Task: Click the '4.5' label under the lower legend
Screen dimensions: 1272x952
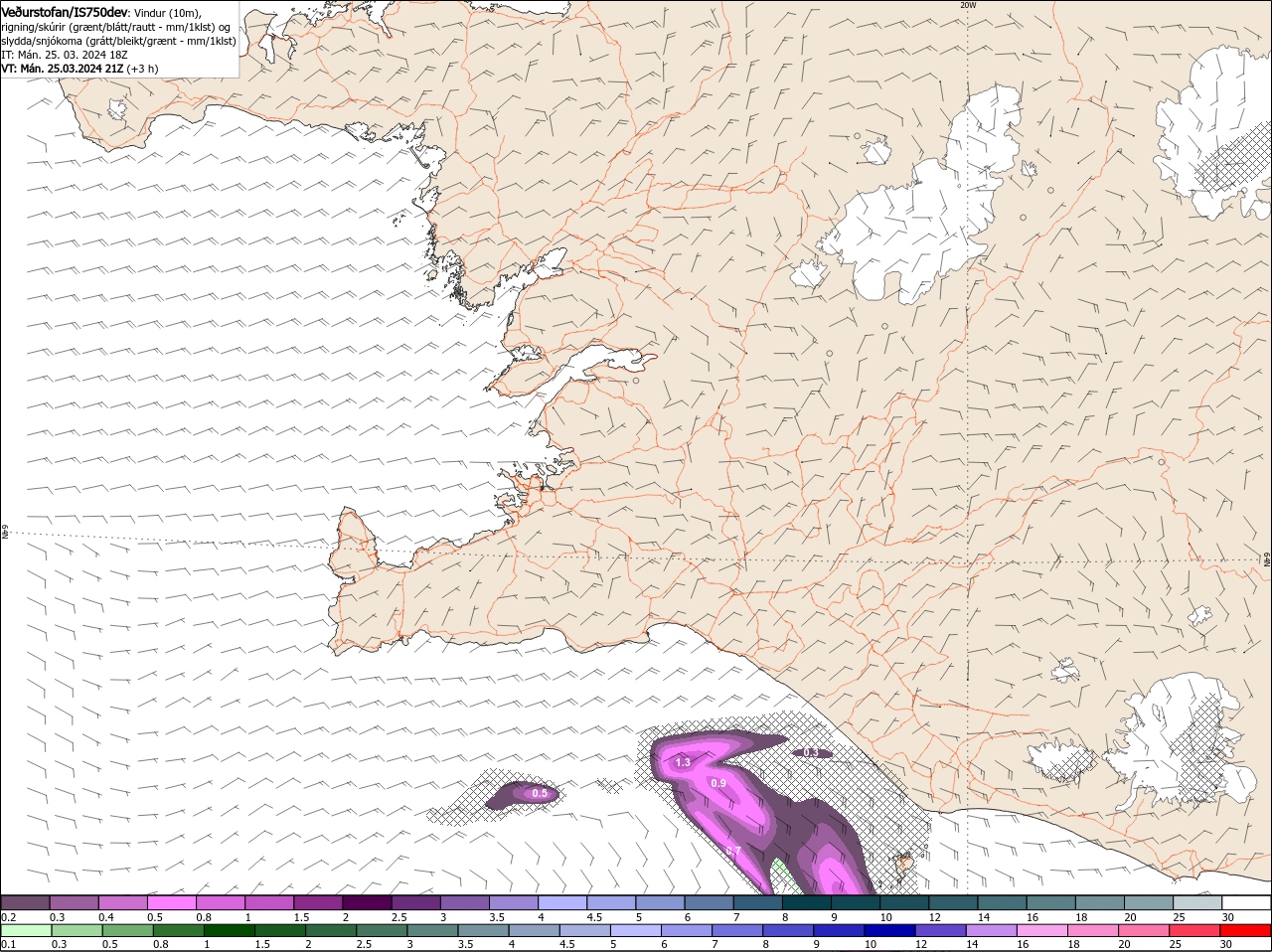Action: click(567, 944)
